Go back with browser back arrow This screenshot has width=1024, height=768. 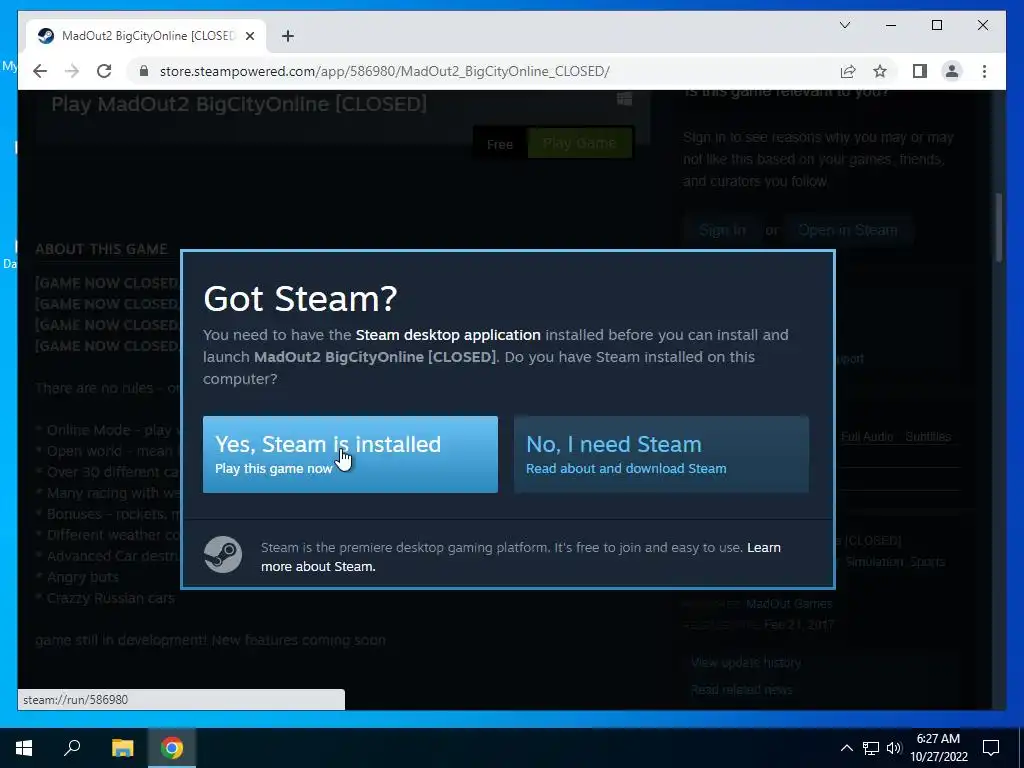40,71
